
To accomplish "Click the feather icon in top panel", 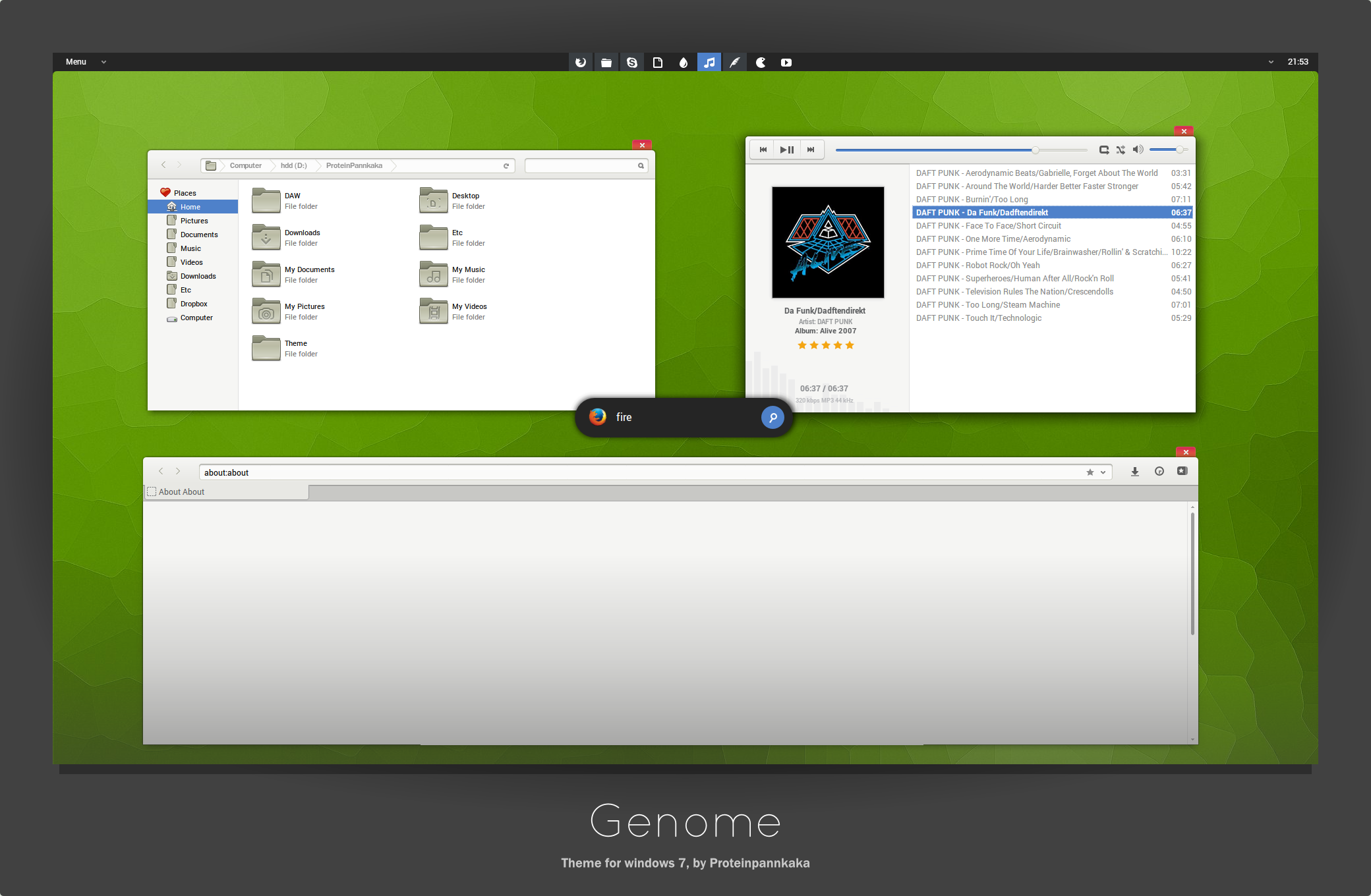I will coord(734,63).
